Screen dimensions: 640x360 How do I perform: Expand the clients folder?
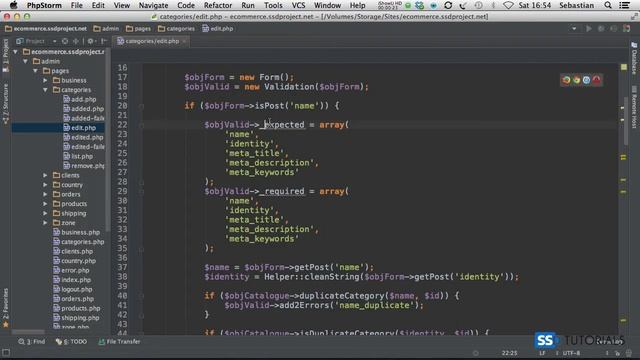pyautogui.click(x=45, y=176)
